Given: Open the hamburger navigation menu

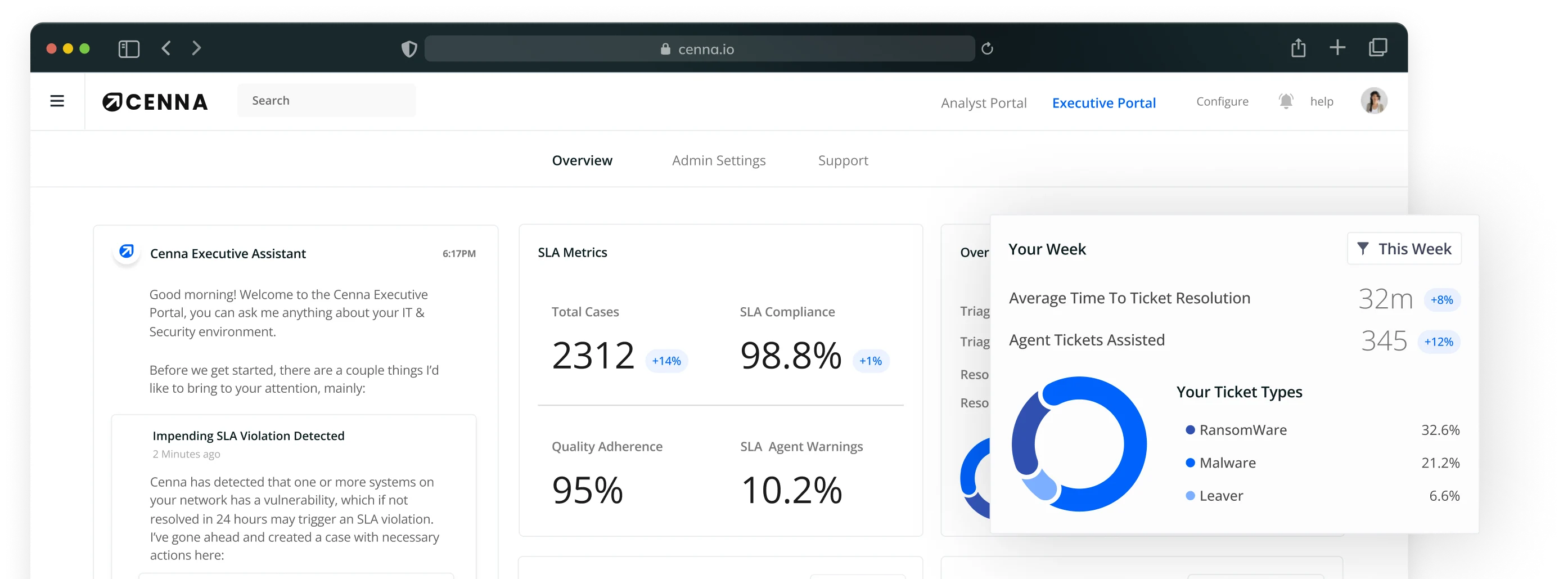Looking at the screenshot, I should pos(57,101).
